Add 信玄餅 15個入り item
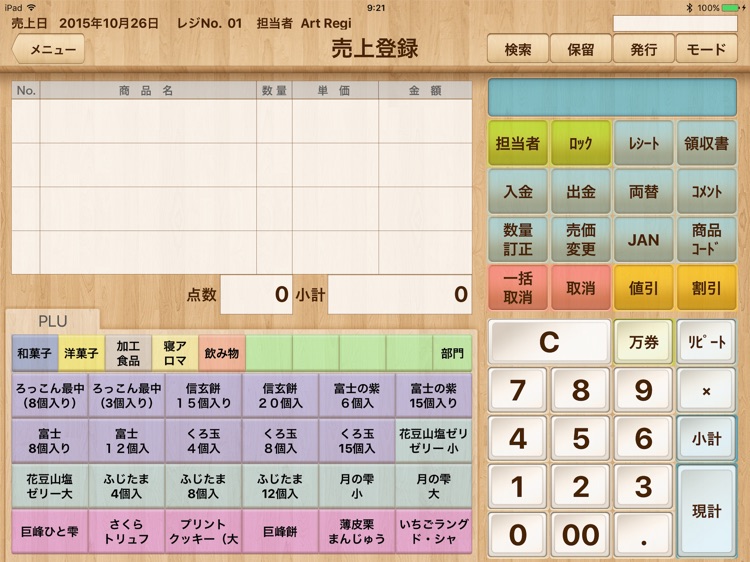Screen dimensions: 750x562 coord(203,396)
